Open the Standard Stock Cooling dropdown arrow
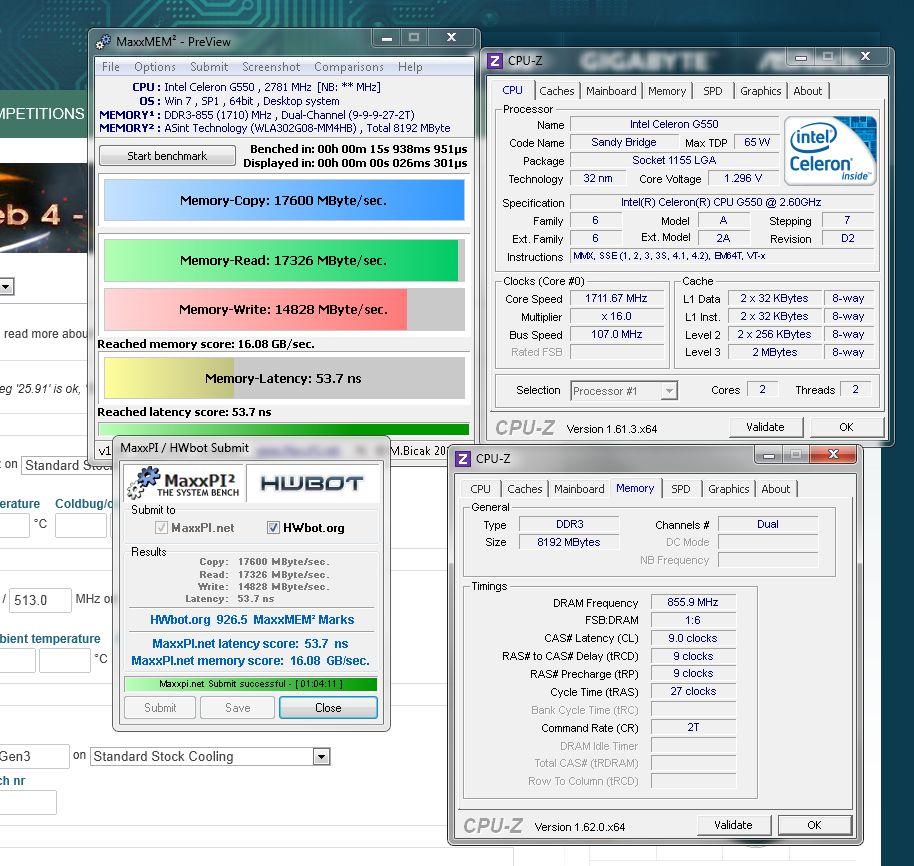Image resolution: width=914 pixels, height=866 pixels. [321, 757]
